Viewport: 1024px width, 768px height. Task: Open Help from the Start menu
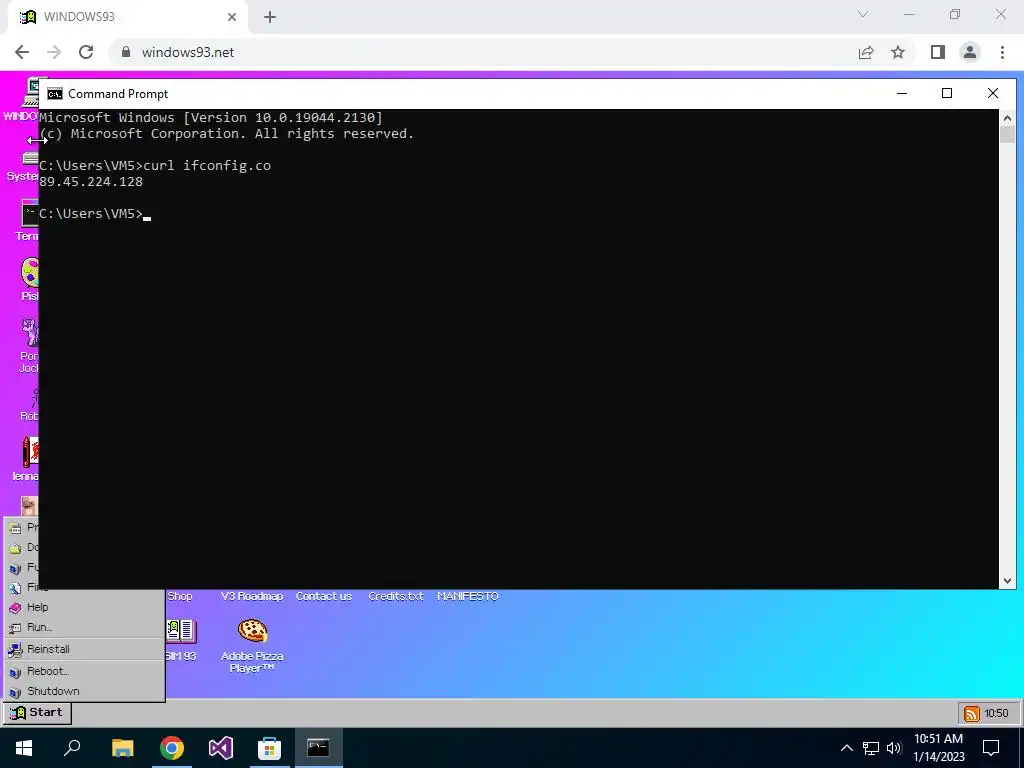click(84, 607)
